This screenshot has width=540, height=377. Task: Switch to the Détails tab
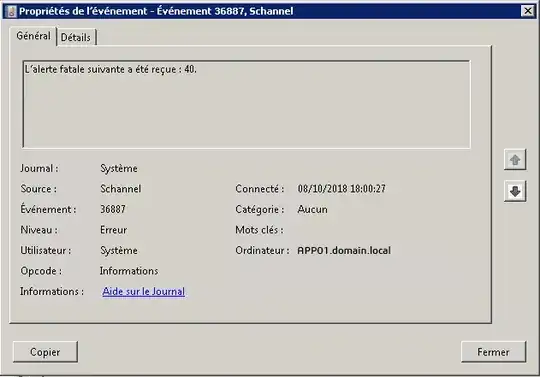[76, 37]
